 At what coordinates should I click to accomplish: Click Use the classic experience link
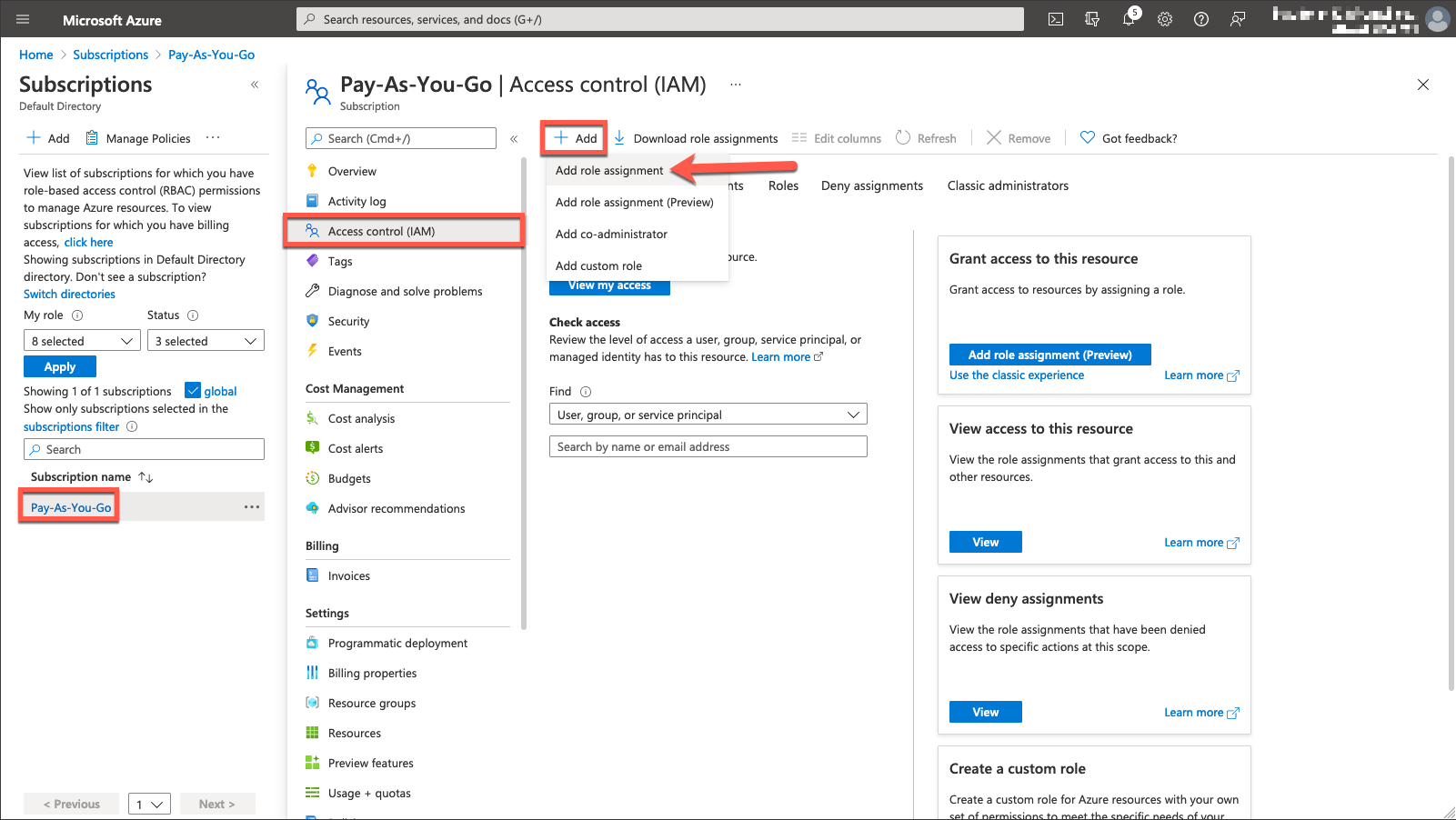[x=1017, y=375]
